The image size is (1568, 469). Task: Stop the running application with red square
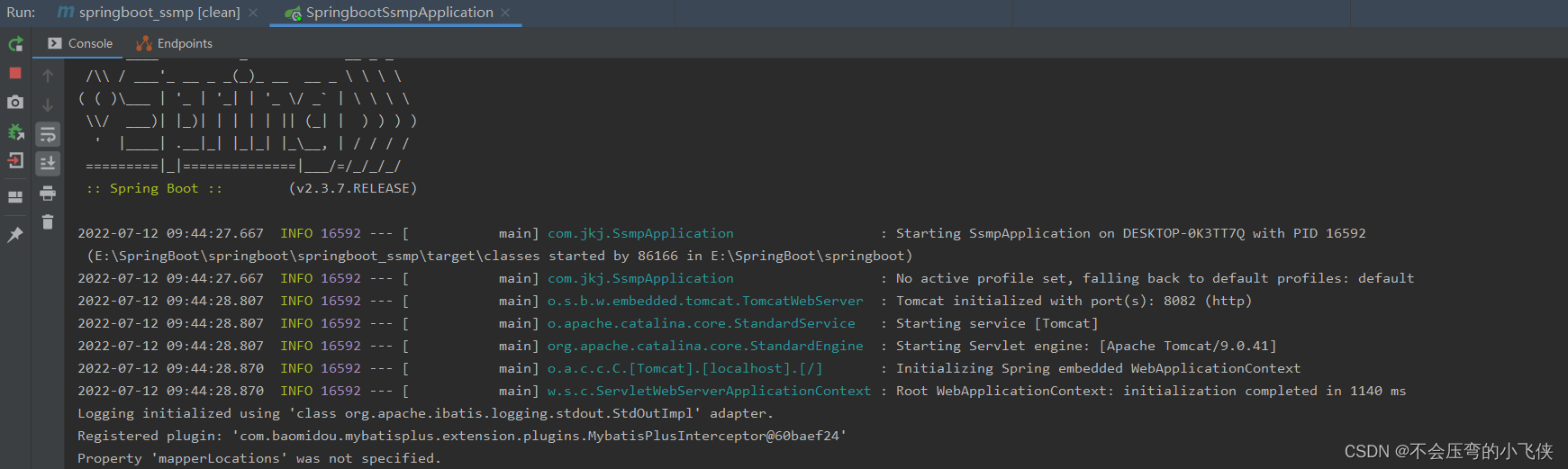(x=15, y=73)
